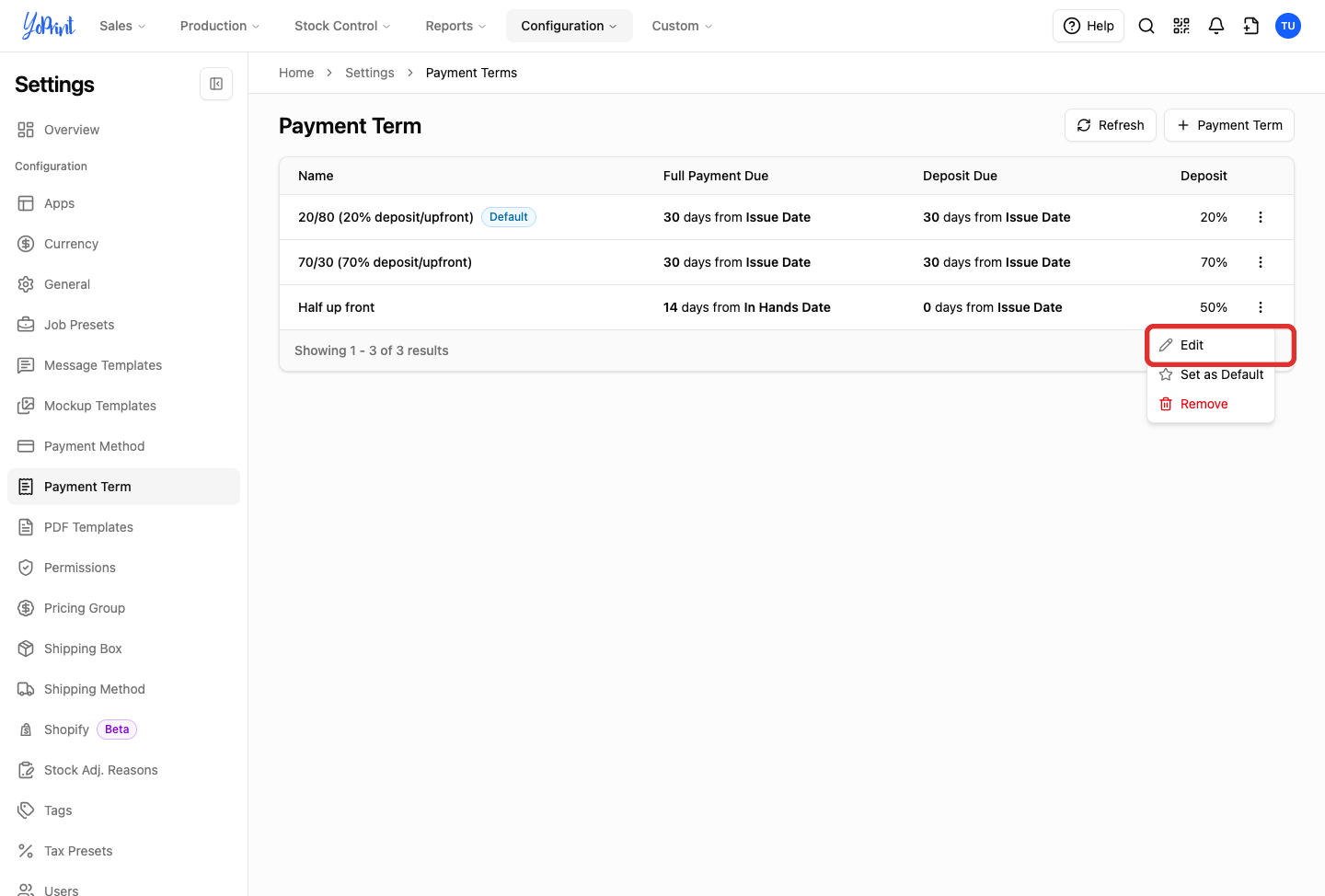Open Payment Method settings

[x=123, y=446]
